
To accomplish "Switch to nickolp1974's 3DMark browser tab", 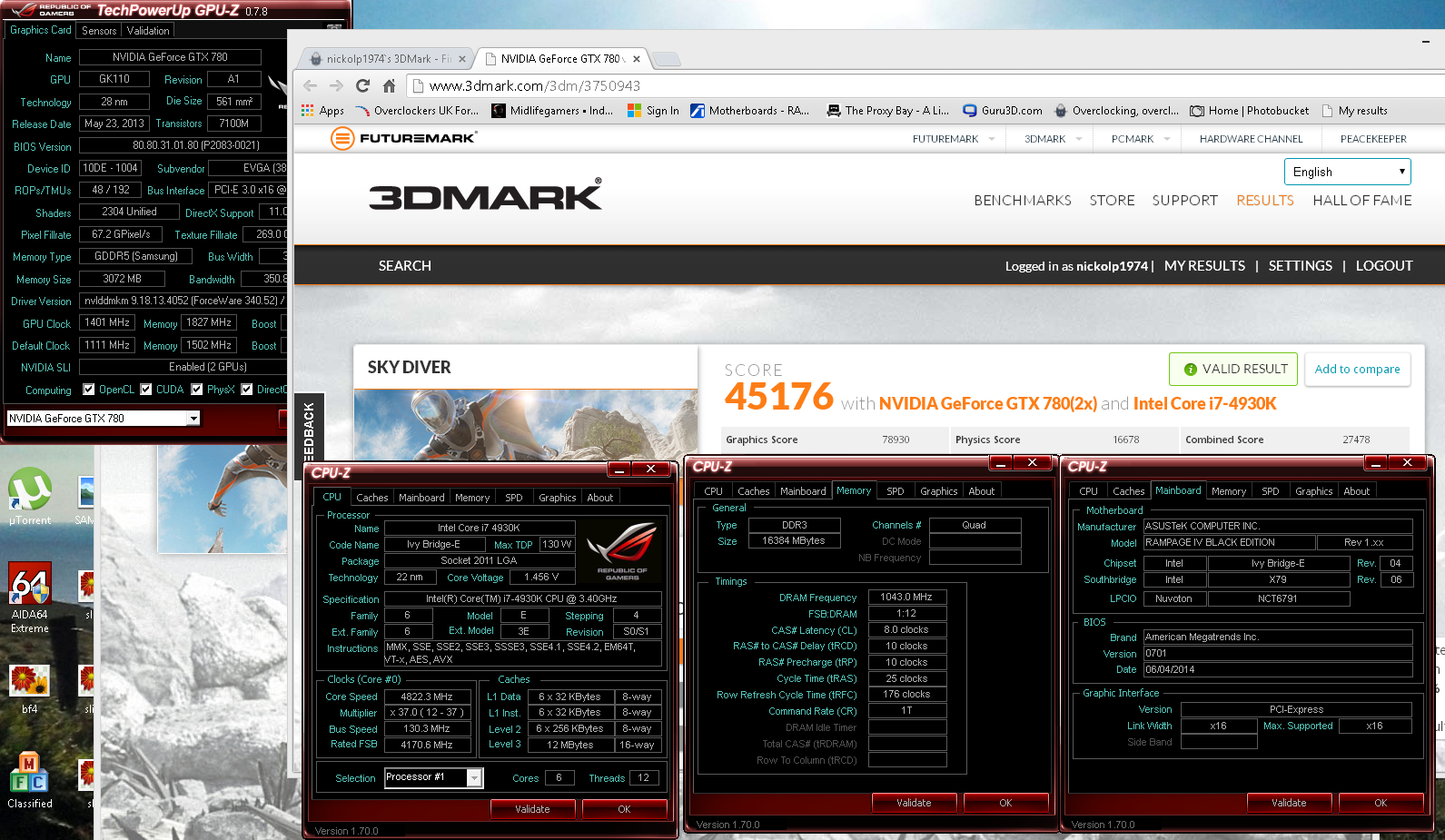I will pos(388,59).
